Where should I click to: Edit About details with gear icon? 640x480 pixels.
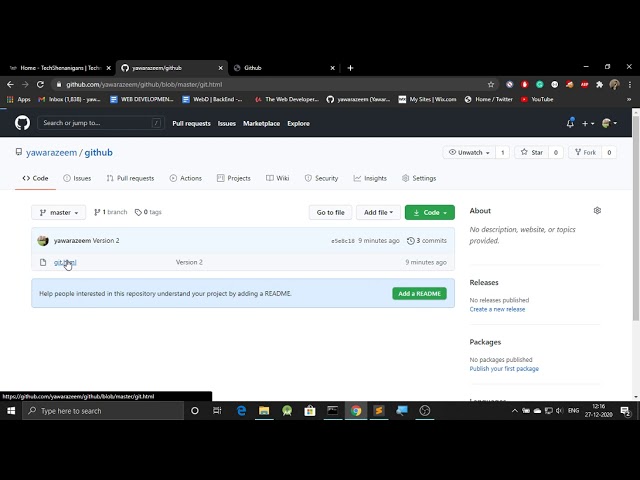coord(597,211)
